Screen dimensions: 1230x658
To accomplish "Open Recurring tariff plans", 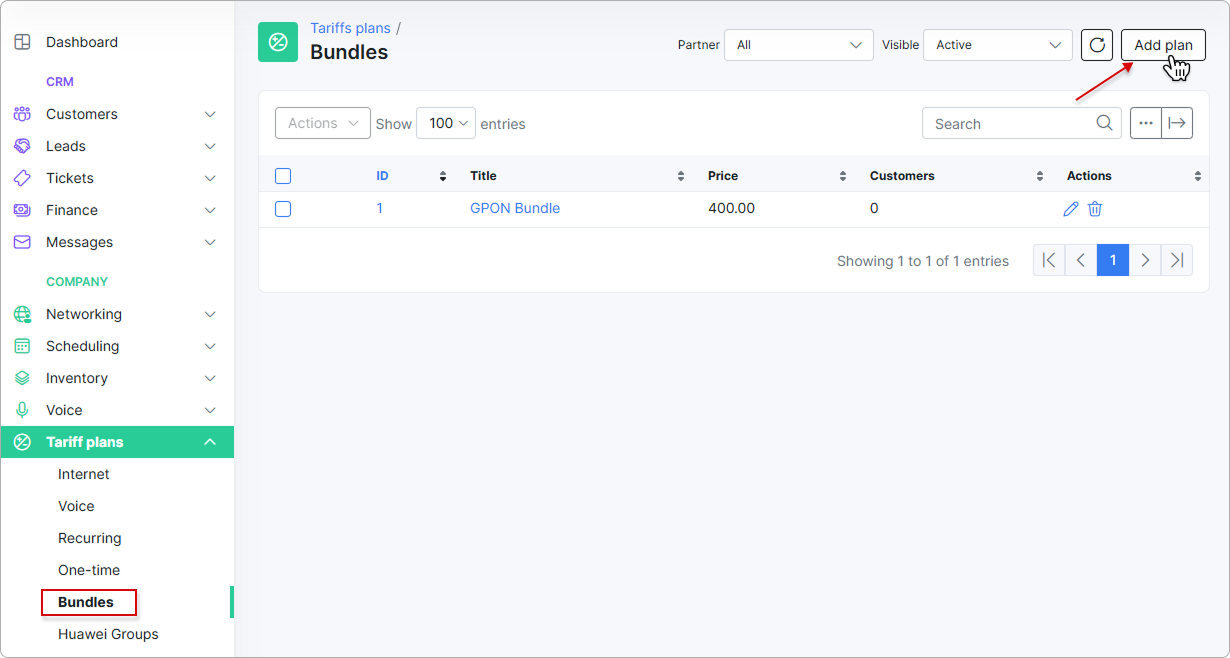I will [x=90, y=538].
